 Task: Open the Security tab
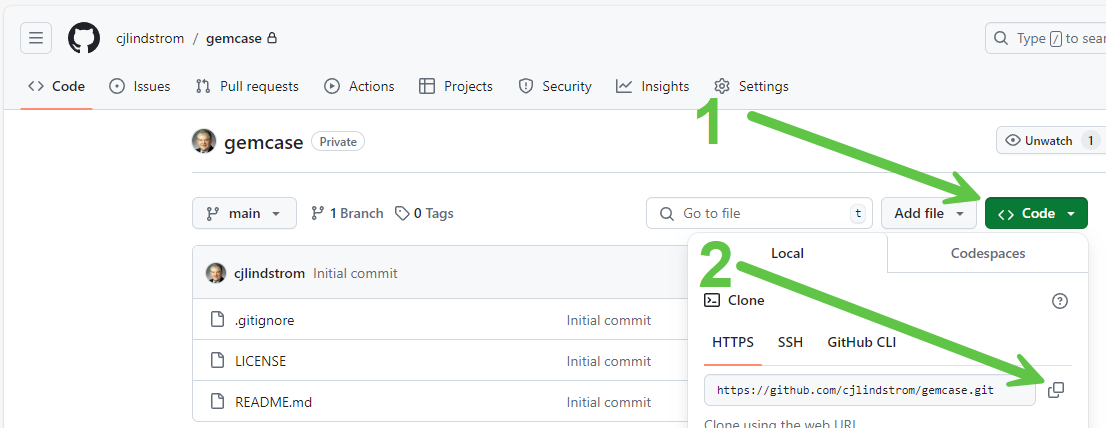[x=554, y=86]
